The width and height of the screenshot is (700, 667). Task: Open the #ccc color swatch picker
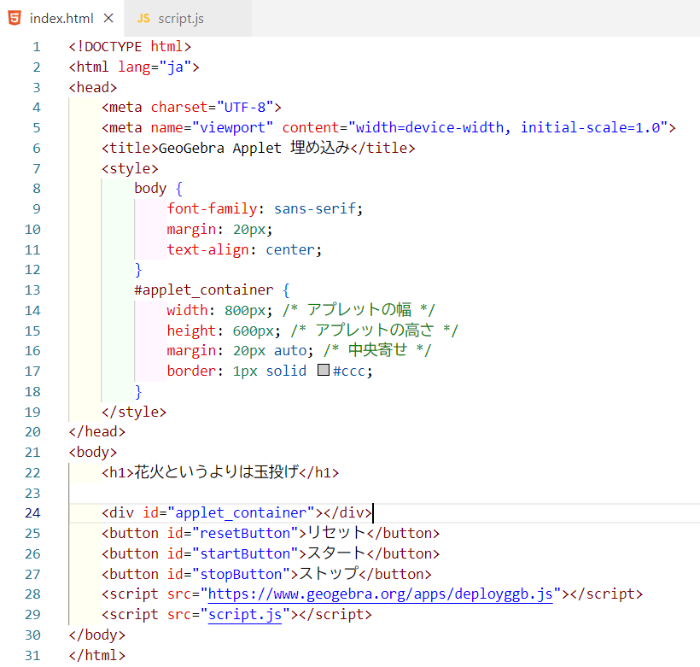pos(323,370)
